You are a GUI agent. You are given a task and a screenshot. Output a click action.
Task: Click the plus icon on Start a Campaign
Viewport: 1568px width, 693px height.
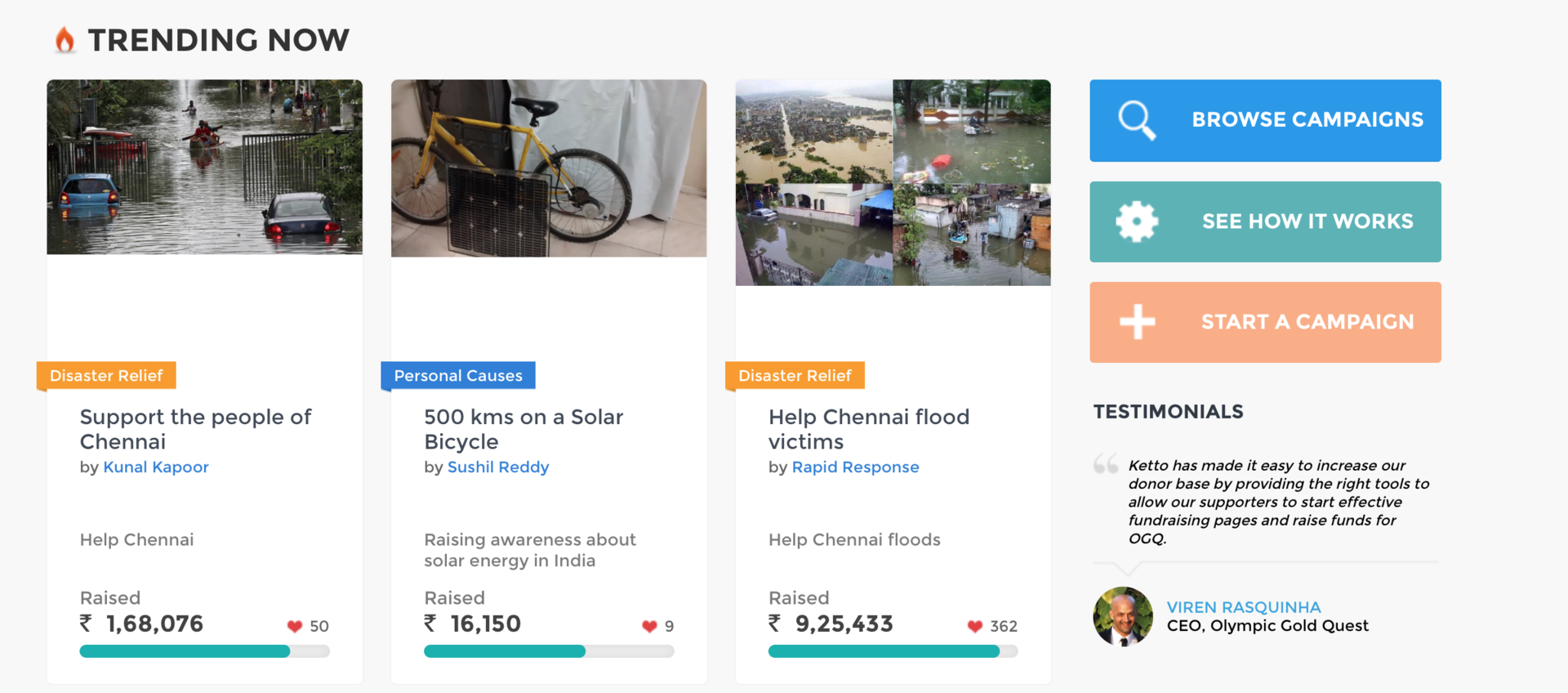pos(1135,321)
